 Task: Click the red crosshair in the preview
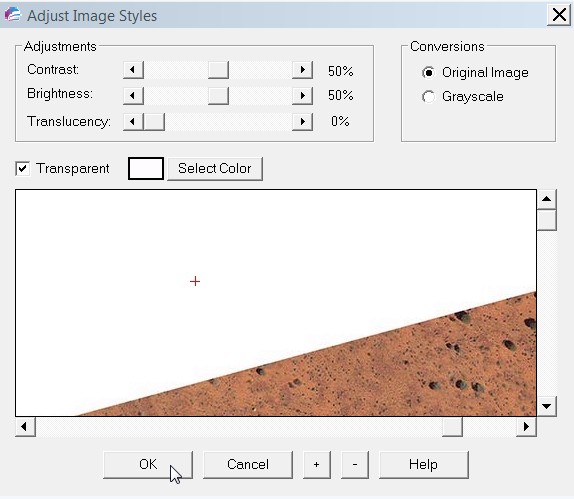point(195,281)
